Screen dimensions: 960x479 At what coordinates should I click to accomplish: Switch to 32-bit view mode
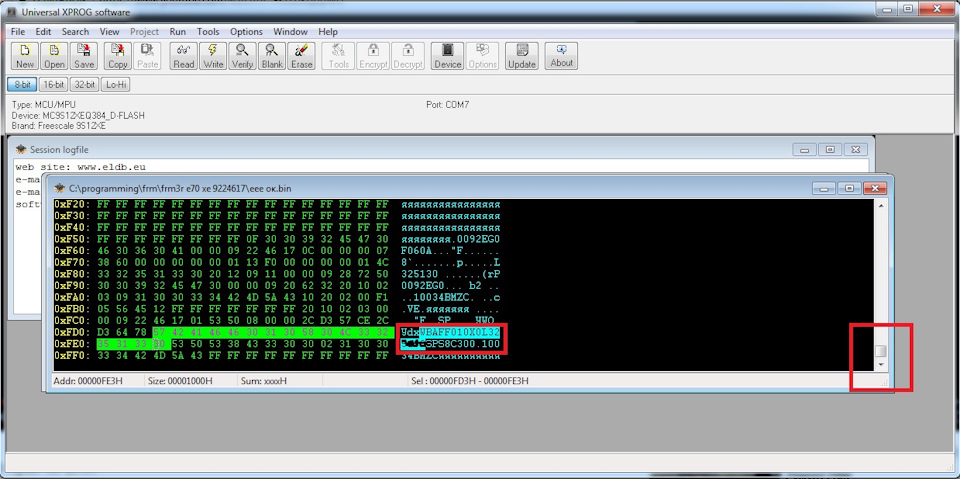[x=85, y=85]
